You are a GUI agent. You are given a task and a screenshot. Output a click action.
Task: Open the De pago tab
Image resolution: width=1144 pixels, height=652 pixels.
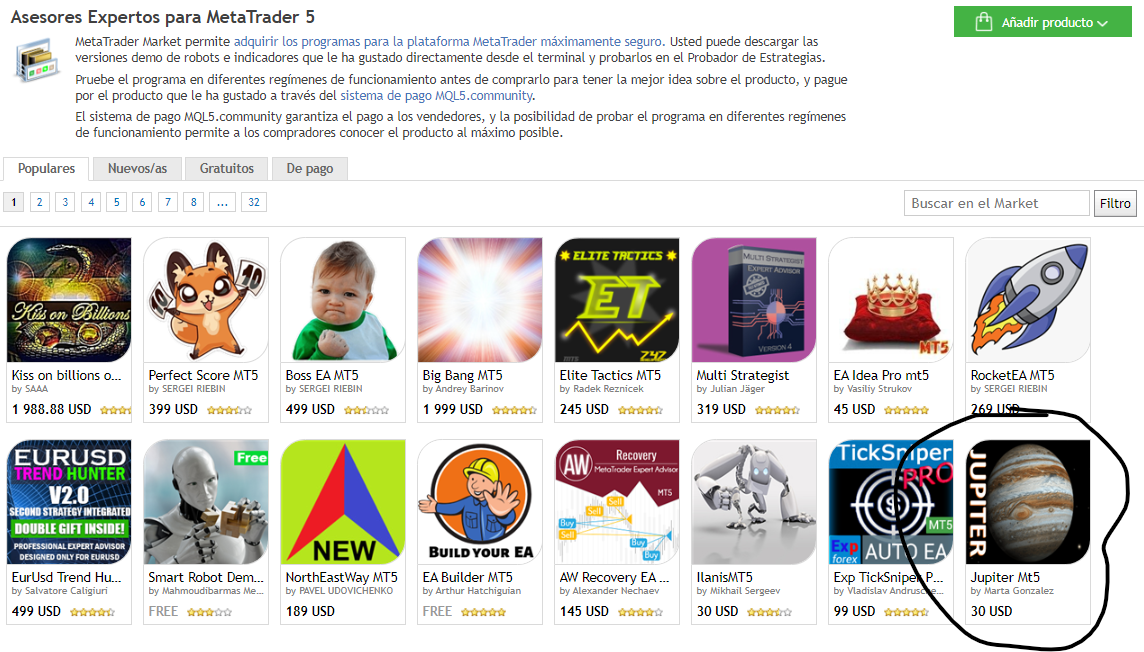pyautogui.click(x=310, y=168)
